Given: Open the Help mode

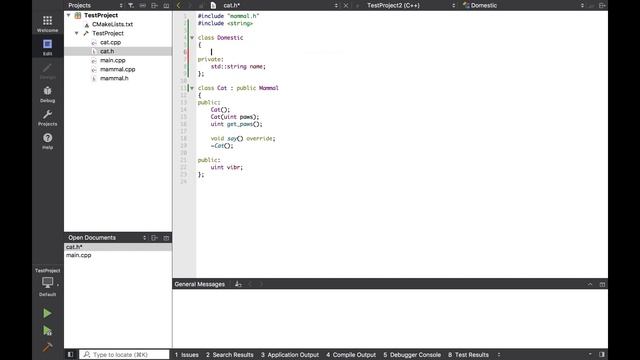Looking at the screenshot, I should coord(47,141).
